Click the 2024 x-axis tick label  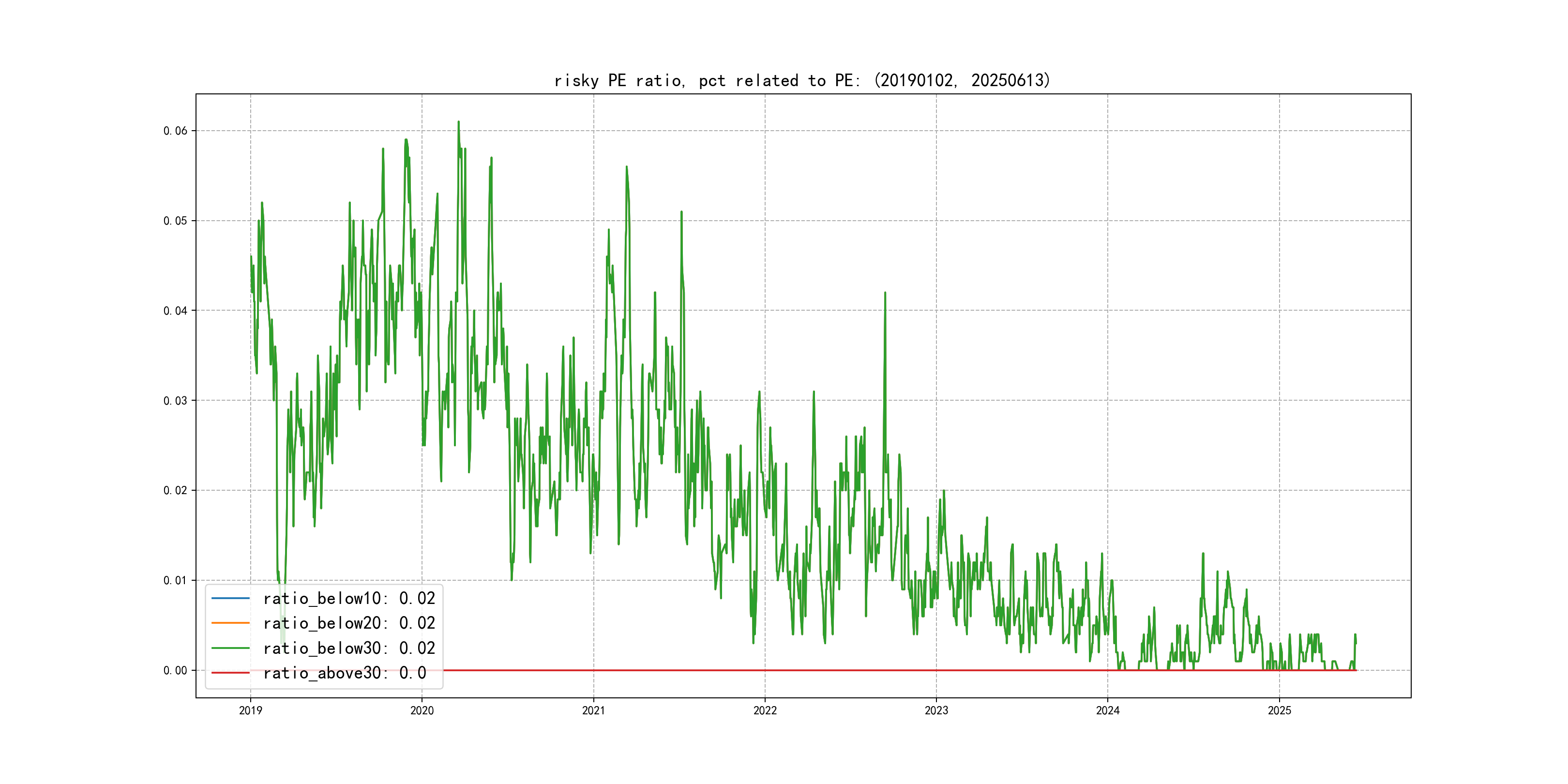(1108, 710)
